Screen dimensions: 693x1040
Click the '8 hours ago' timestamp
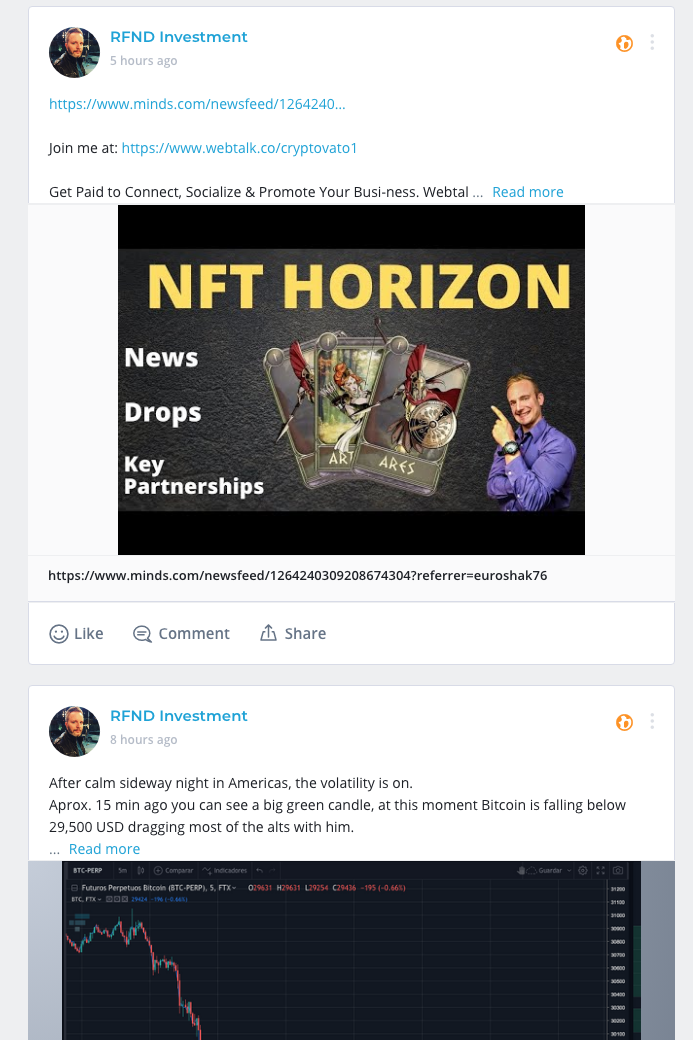(x=143, y=740)
